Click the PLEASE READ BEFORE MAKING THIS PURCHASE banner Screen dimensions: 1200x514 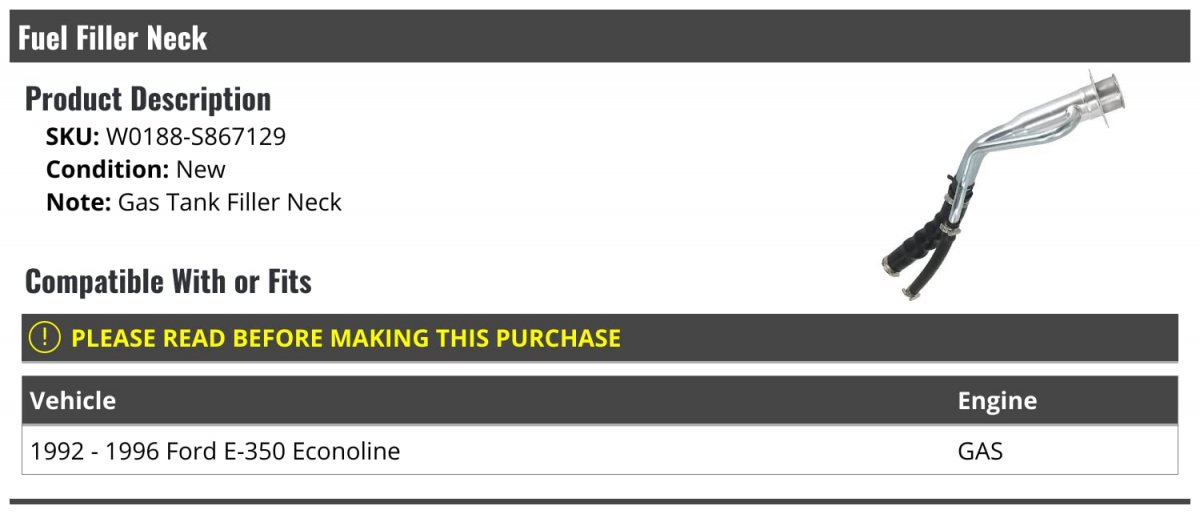tap(600, 337)
